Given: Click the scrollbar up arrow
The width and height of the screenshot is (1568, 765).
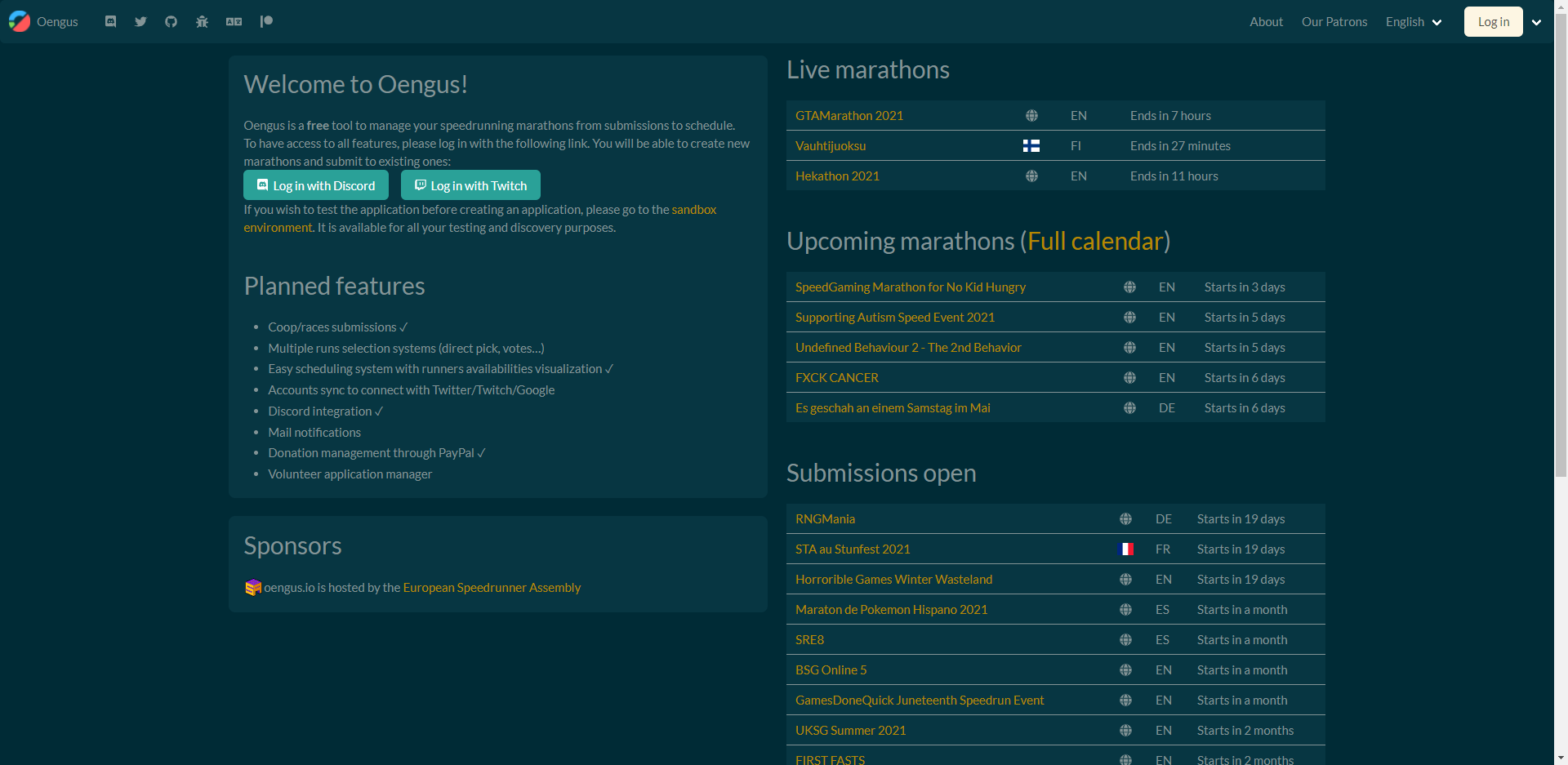Looking at the screenshot, I should tap(1561, 7).
